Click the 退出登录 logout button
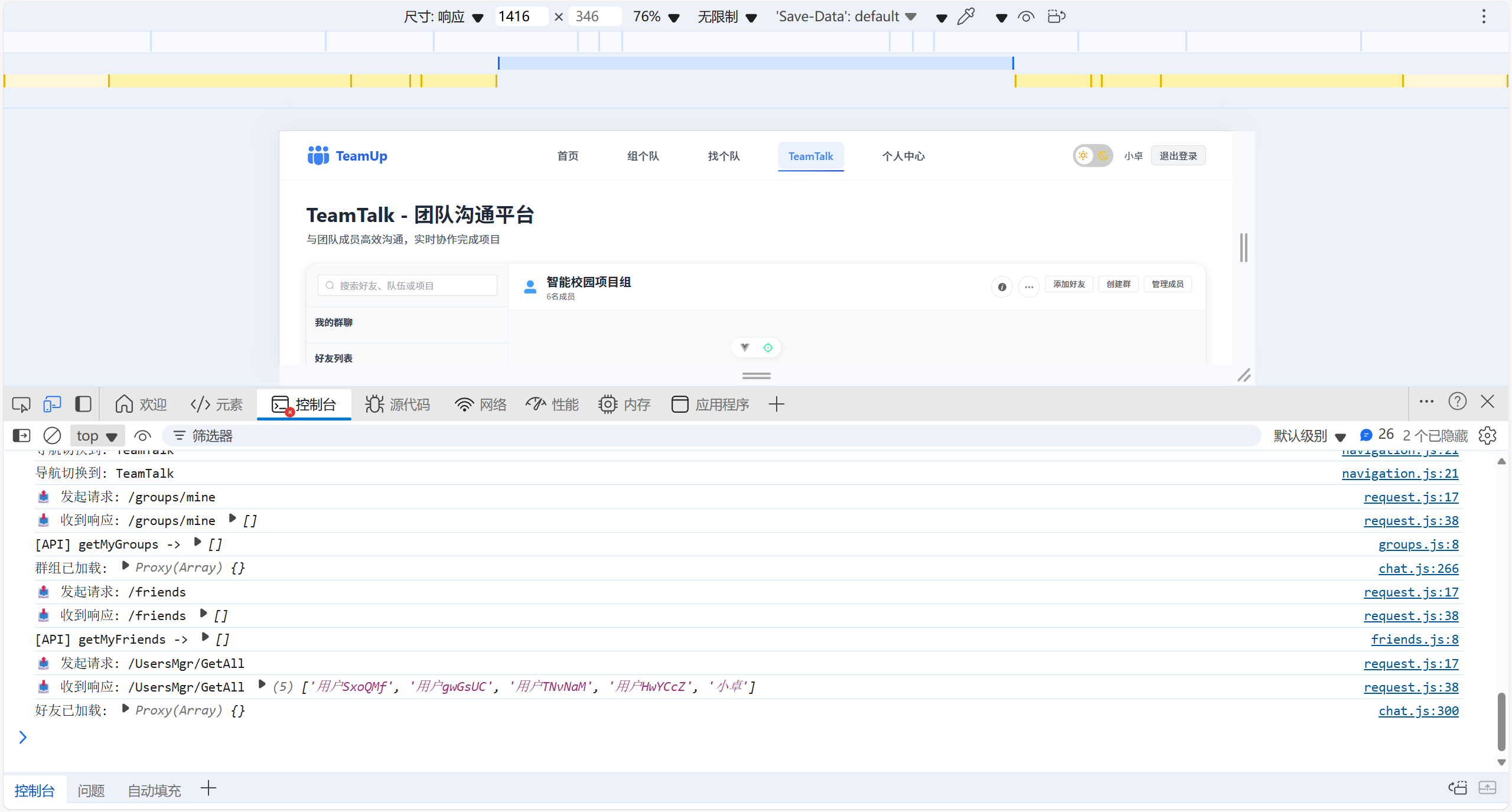This screenshot has width=1512, height=812. pos(1178,155)
